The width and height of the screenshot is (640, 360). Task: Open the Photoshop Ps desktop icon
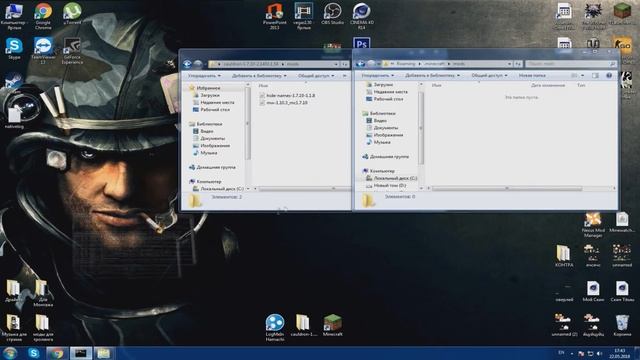point(361,43)
